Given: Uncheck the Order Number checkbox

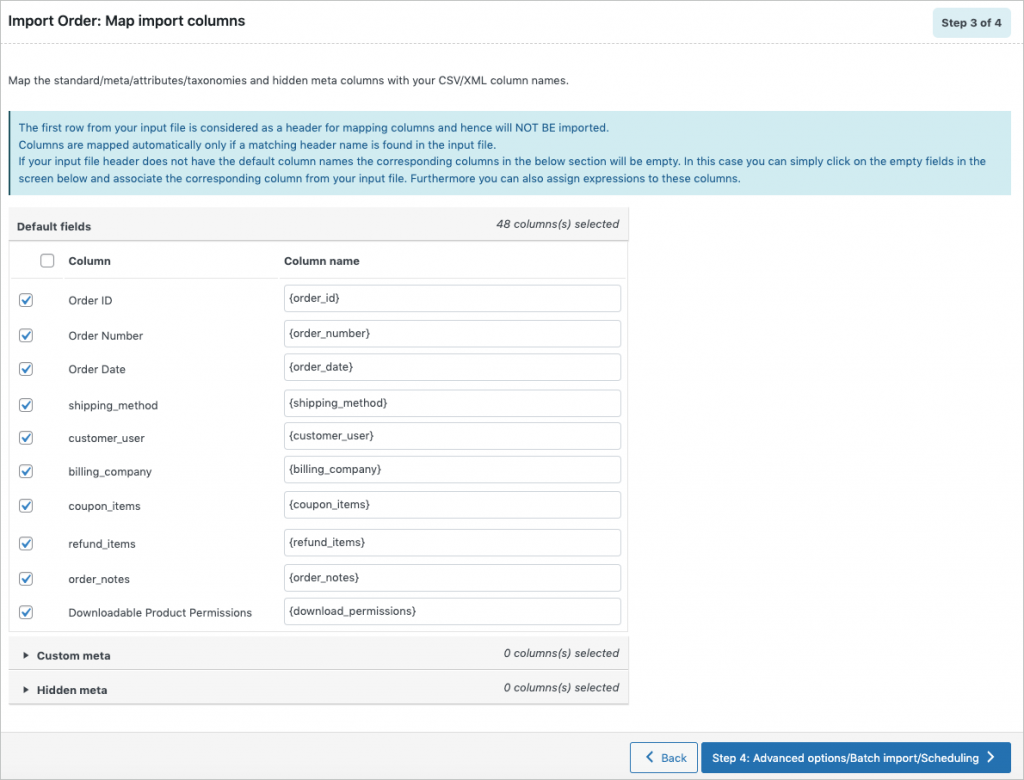Looking at the screenshot, I should (26, 335).
